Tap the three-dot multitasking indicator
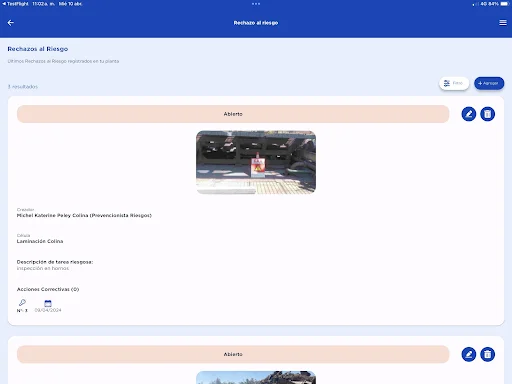 (256, 4)
